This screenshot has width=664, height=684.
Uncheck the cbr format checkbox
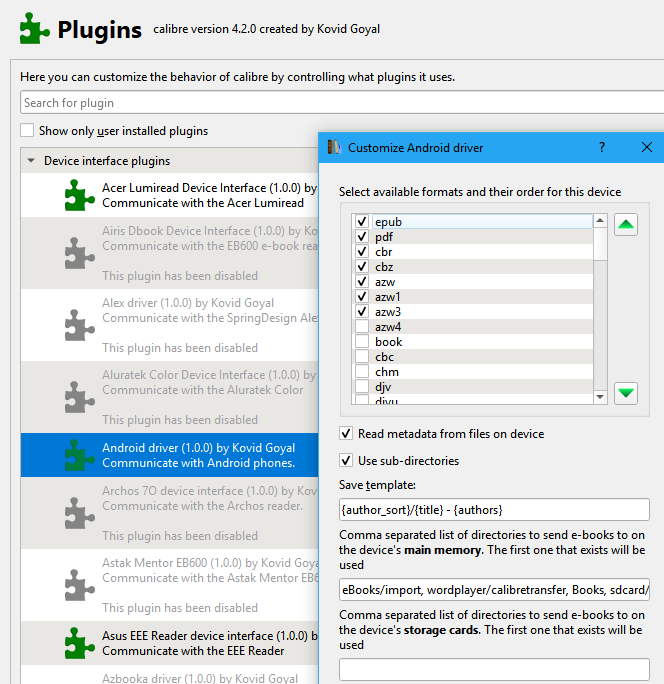pyautogui.click(x=362, y=252)
